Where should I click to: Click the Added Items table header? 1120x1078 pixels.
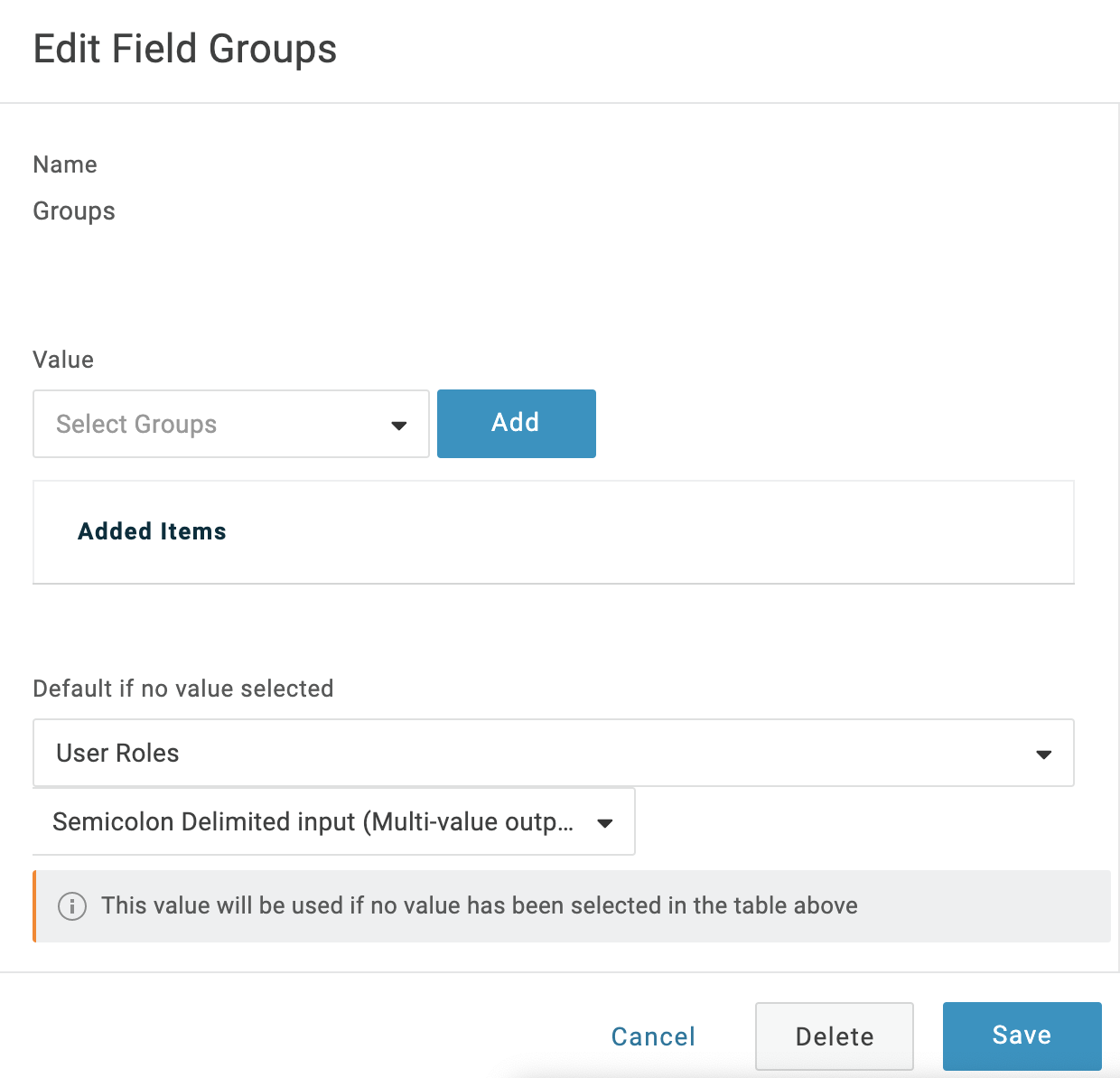pos(152,531)
